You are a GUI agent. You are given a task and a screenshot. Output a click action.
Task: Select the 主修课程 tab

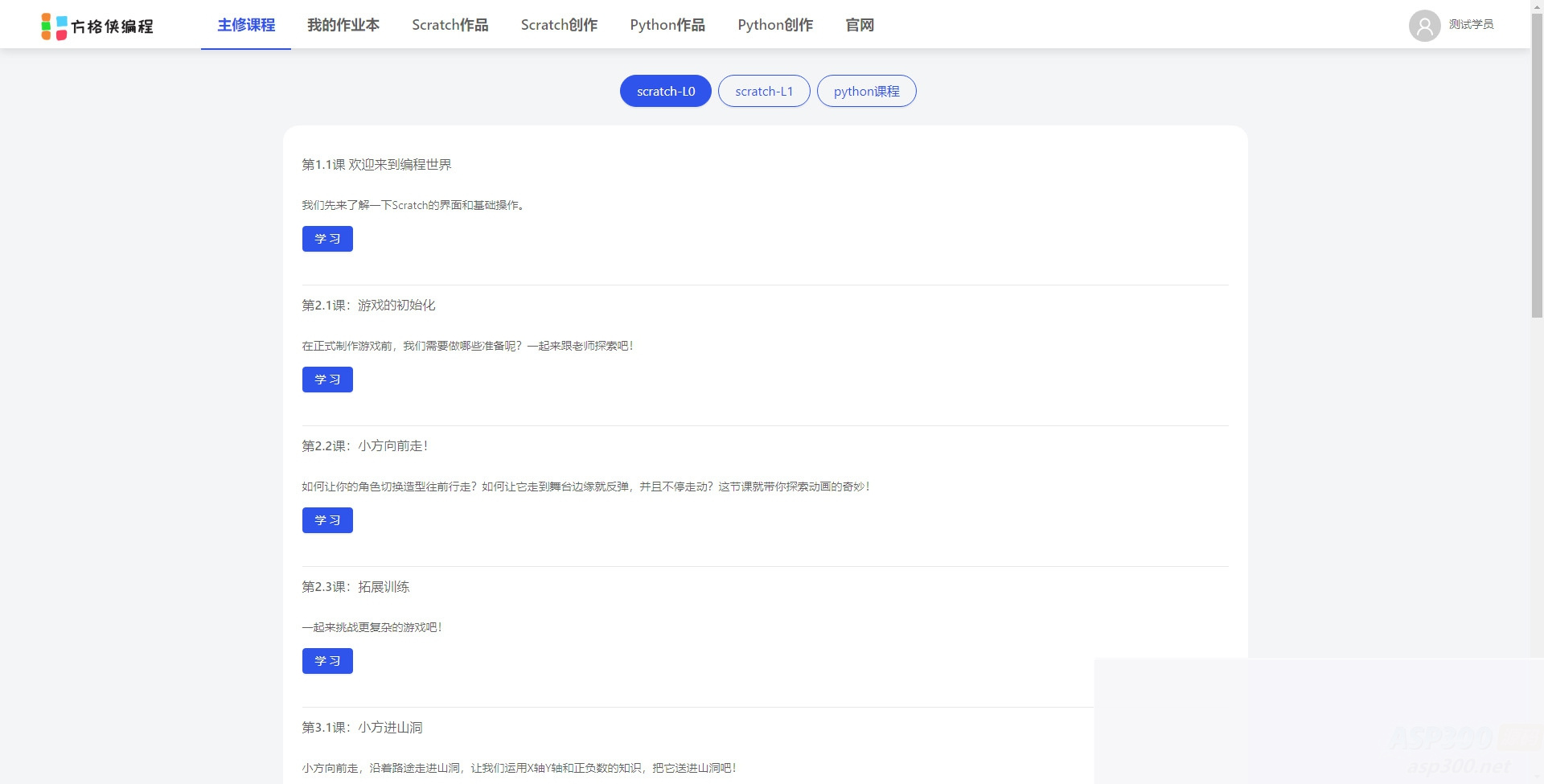point(245,25)
